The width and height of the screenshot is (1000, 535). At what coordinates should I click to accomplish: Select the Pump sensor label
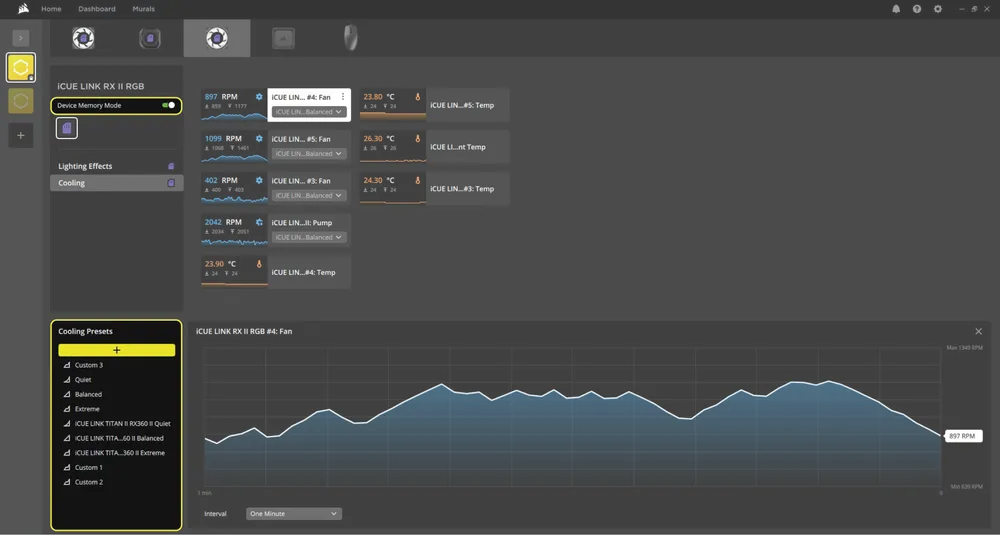point(302,223)
